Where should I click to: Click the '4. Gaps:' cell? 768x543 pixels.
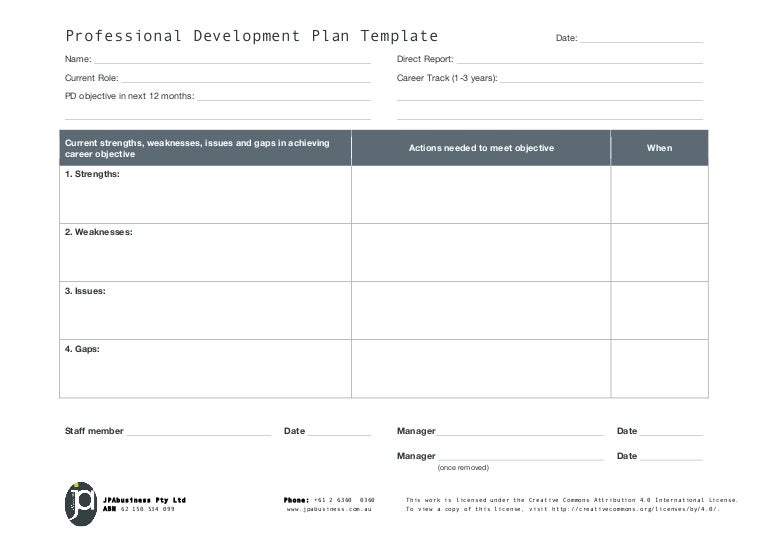coord(205,369)
